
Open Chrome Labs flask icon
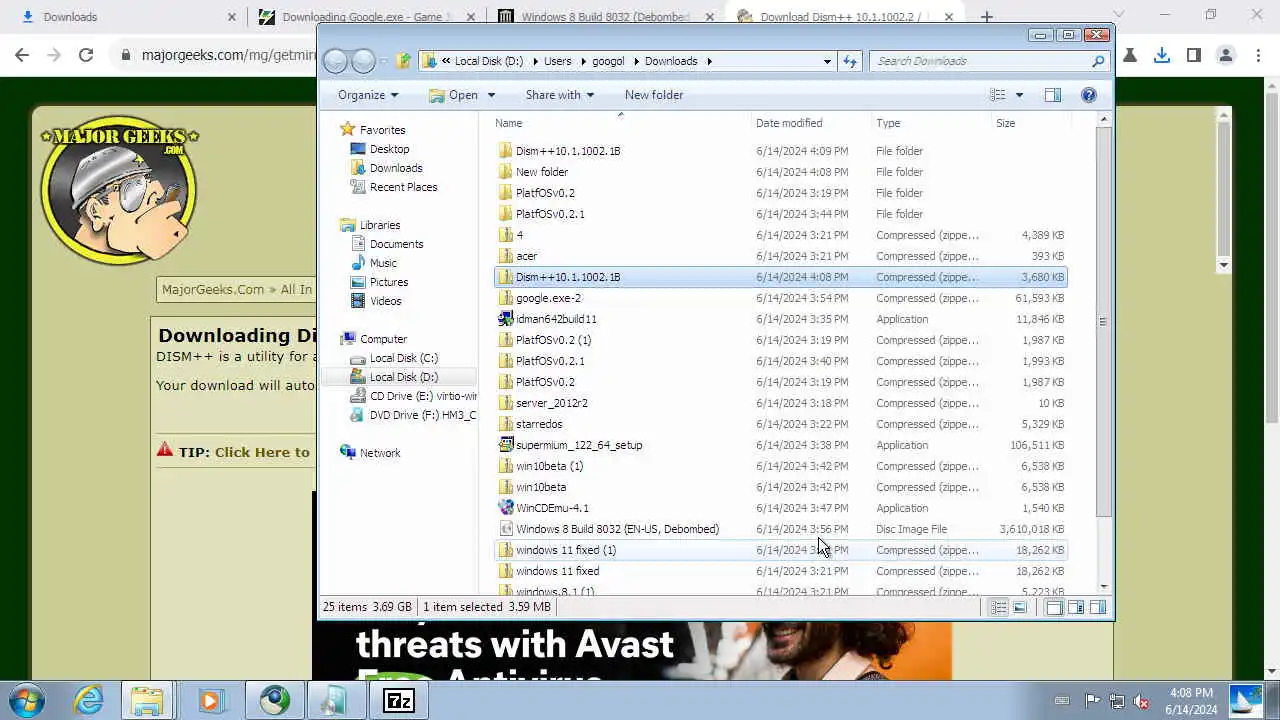click(x=1130, y=55)
